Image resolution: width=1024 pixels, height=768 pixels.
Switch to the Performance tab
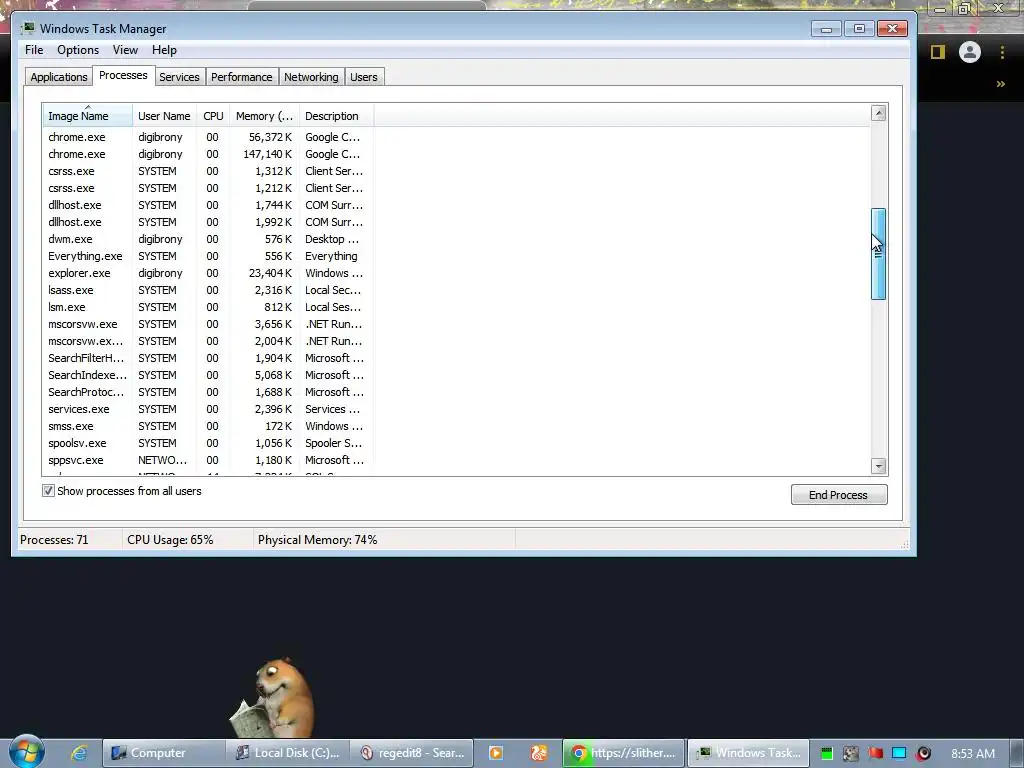[242, 77]
